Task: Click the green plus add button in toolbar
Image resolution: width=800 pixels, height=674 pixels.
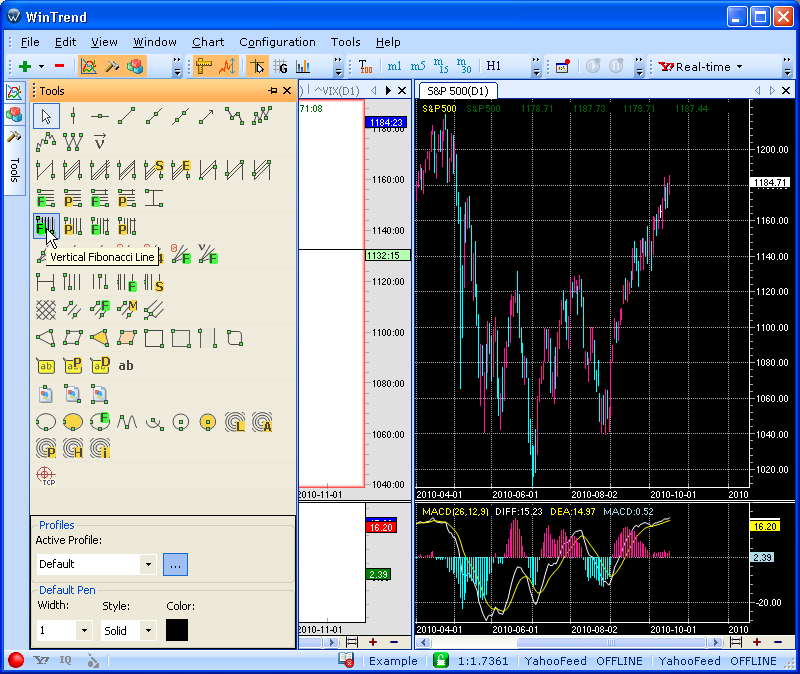Action: (x=25, y=66)
